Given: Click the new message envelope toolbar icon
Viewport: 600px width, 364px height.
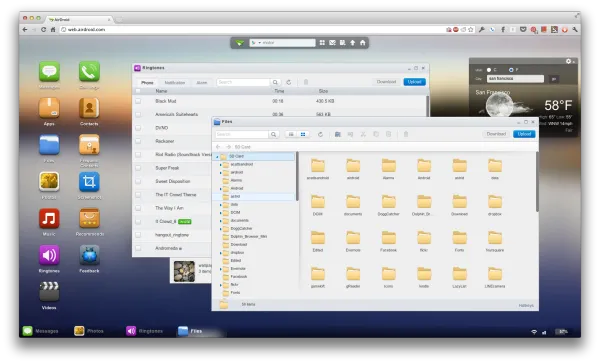Looking at the screenshot, I should pyautogui.click(x=332, y=43).
